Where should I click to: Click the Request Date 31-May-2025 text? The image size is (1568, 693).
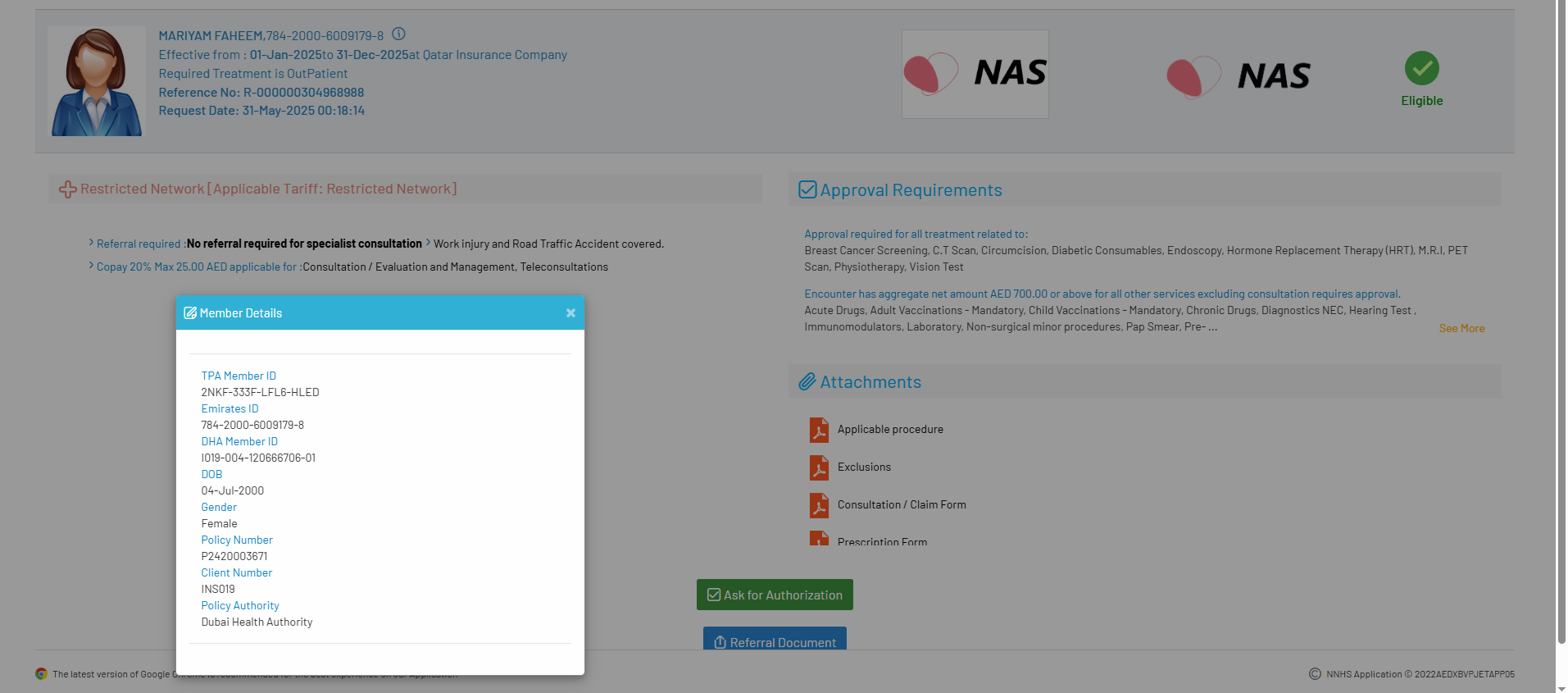click(261, 111)
